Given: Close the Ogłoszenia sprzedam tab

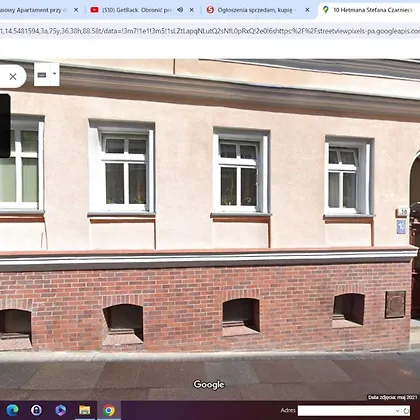Looking at the screenshot, I should 307,10.
